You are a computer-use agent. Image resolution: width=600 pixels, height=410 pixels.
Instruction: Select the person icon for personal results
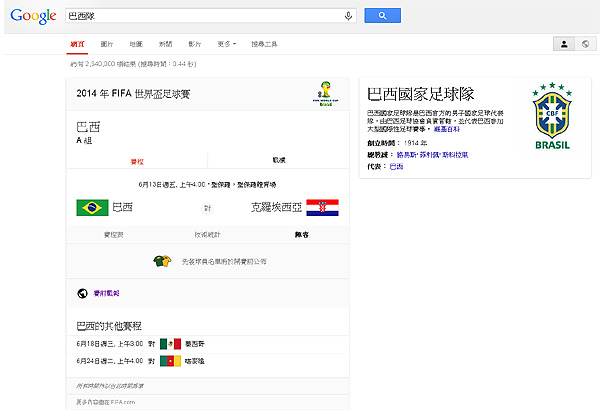coord(564,44)
